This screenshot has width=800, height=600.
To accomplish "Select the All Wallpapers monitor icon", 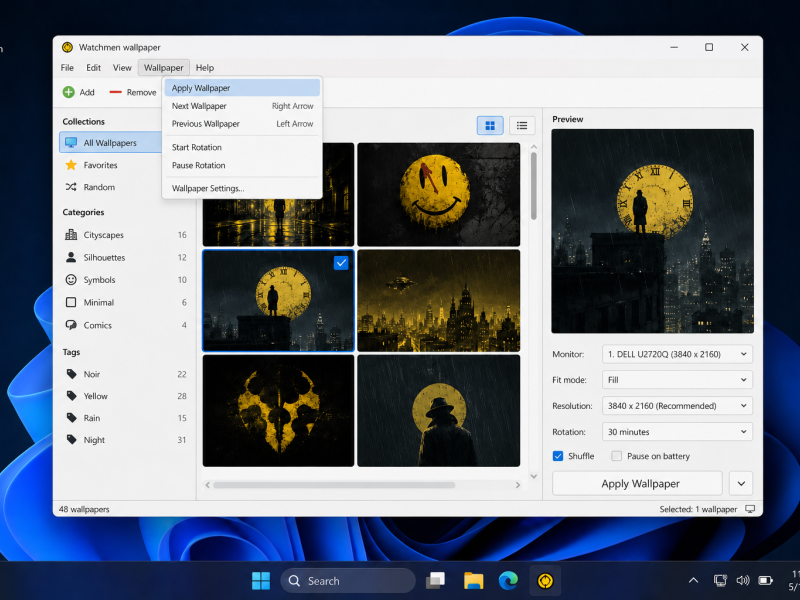I will point(71,142).
